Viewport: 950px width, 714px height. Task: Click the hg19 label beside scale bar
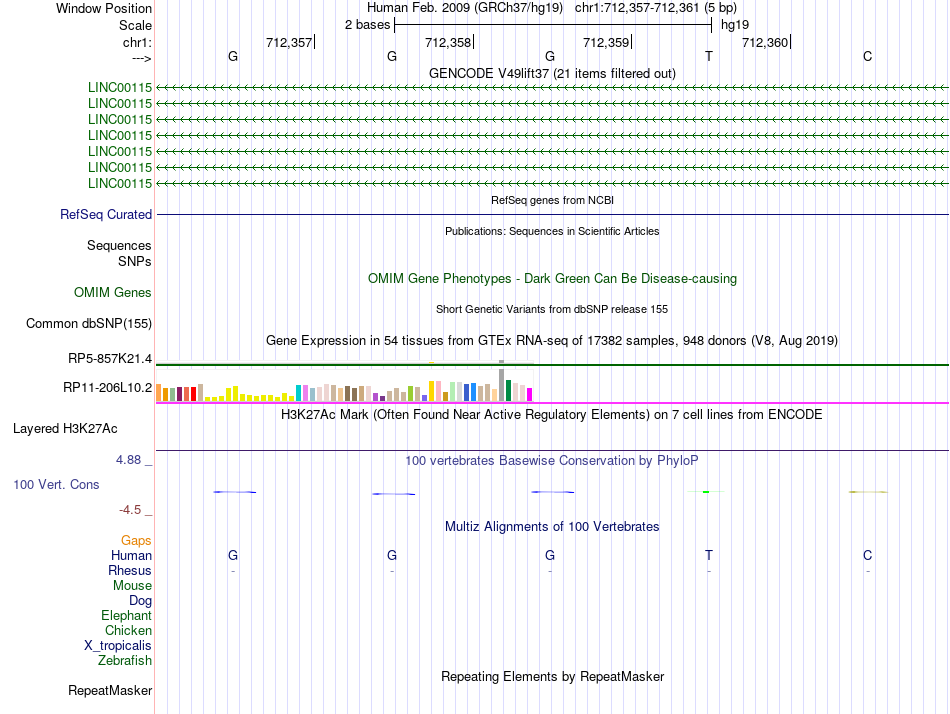[x=735, y=25]
